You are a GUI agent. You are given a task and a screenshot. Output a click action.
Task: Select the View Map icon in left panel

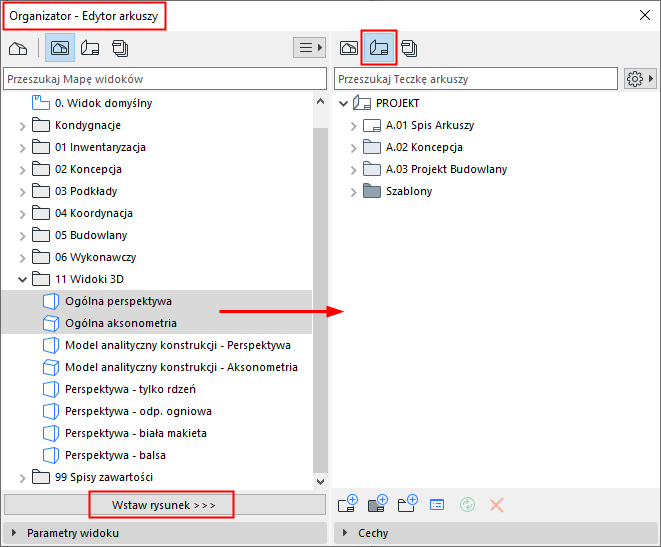pos(60,48)
